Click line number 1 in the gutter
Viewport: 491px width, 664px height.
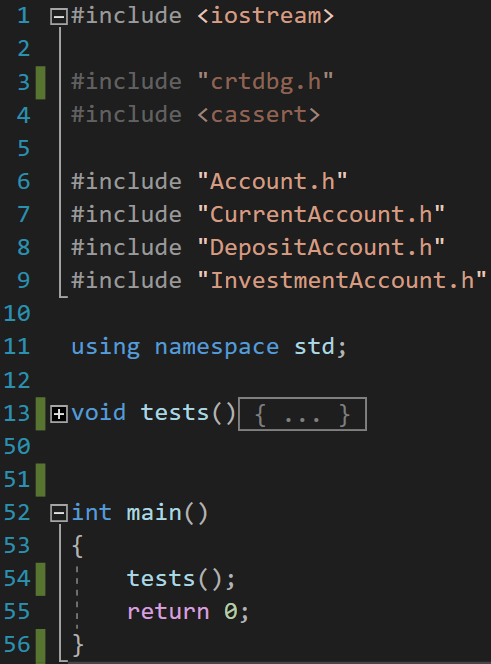point(23,16)
